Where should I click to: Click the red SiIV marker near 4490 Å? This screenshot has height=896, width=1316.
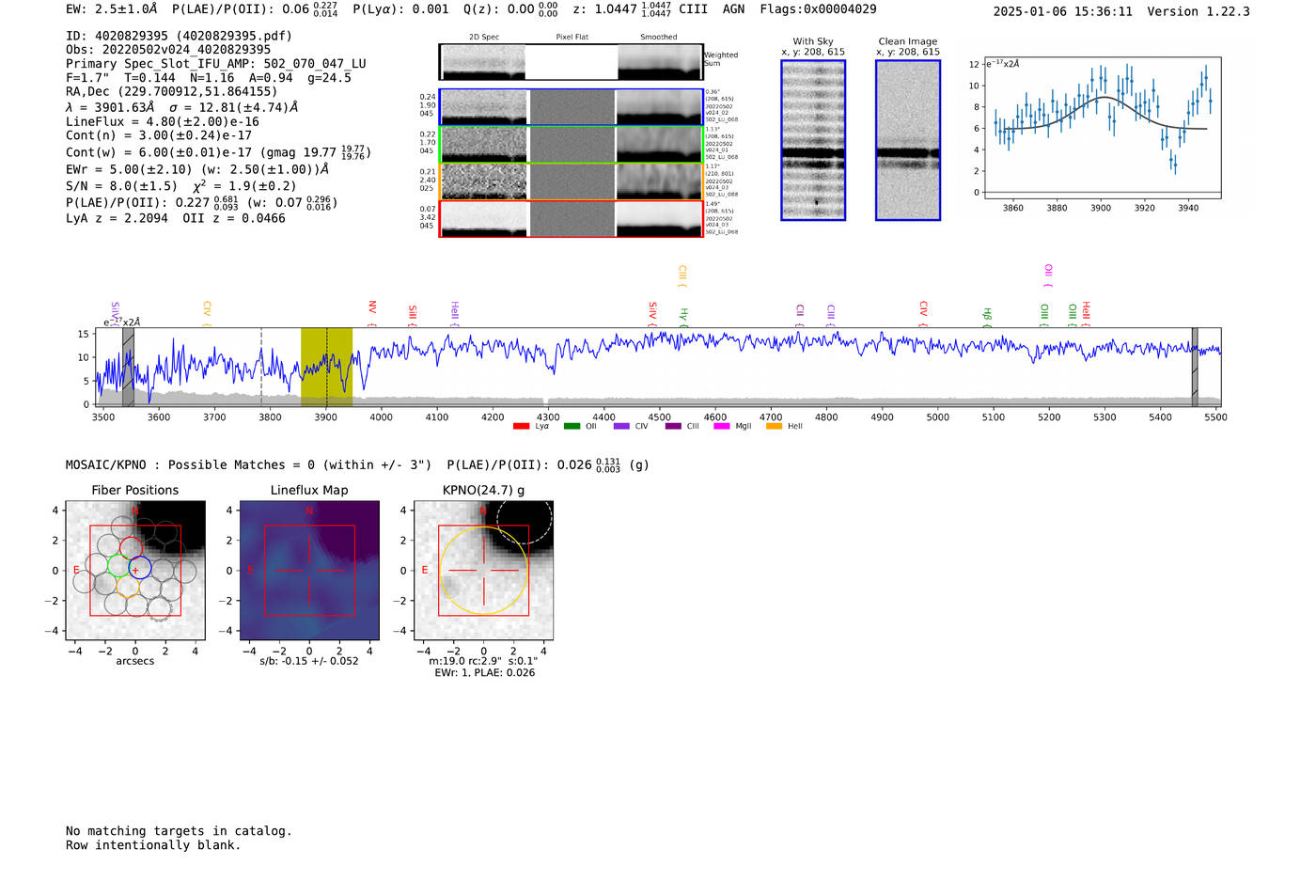(x=652, y=313)
